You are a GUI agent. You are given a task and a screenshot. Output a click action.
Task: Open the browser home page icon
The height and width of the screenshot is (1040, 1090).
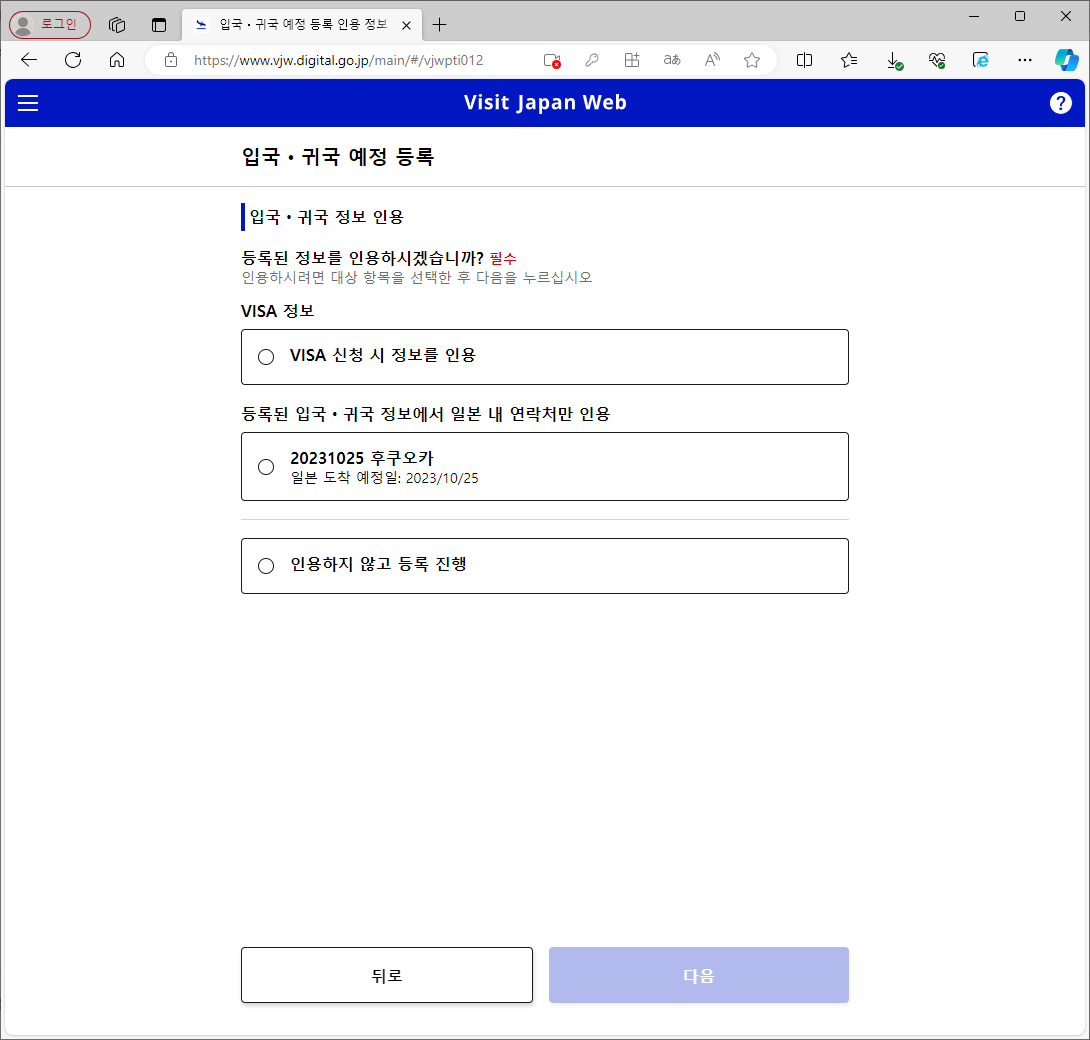coord(117,60)
